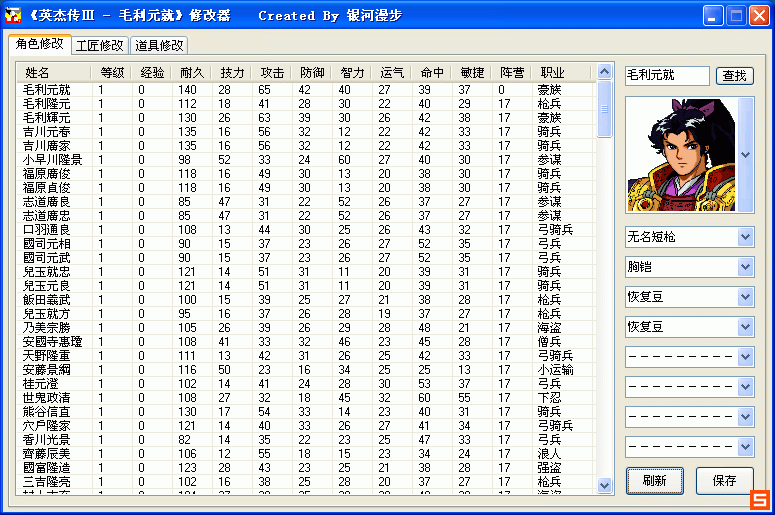Select the 福原貞俊 row
The image size is (775, 515).
point(306,188)
